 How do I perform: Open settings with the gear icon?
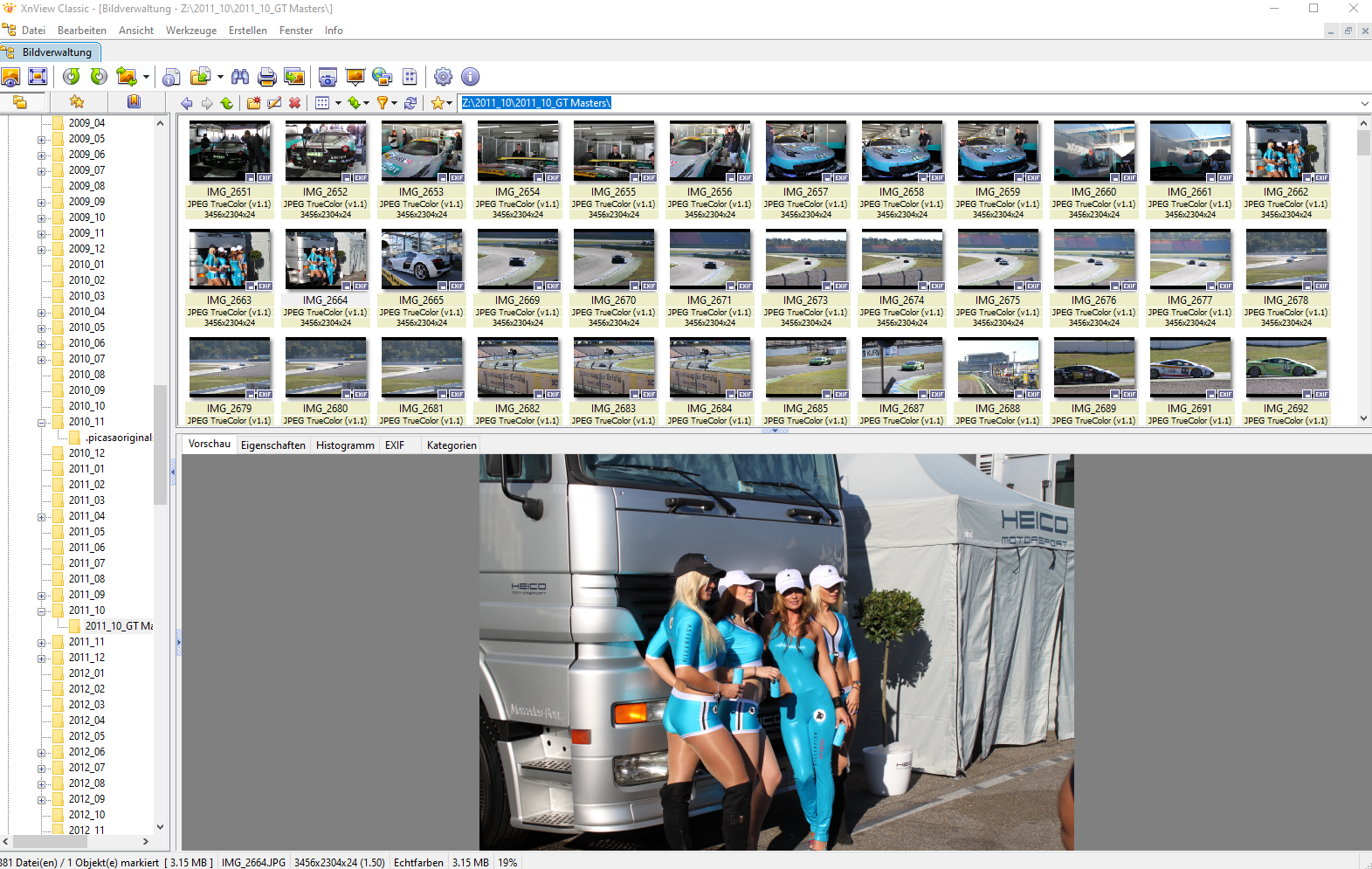[444, 77]
